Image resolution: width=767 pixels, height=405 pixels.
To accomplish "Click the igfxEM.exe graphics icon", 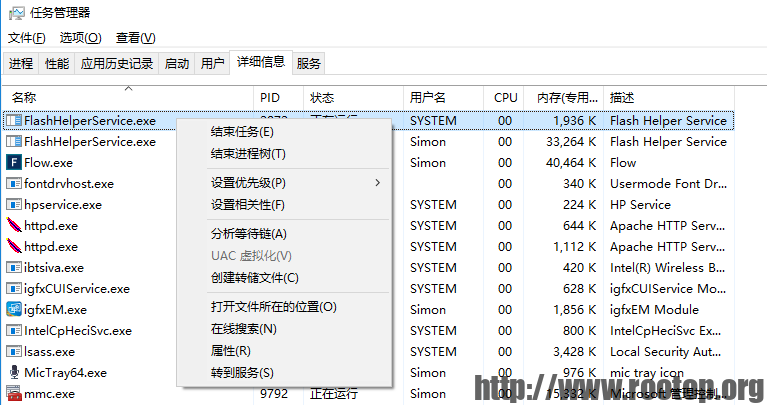I will coord(14,310).
